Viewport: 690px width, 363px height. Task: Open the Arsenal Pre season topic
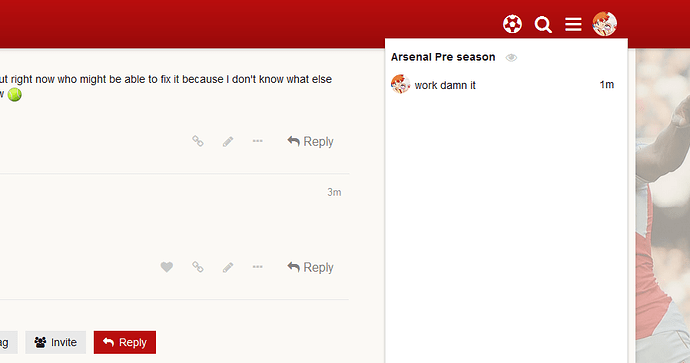tap(443, 57)
